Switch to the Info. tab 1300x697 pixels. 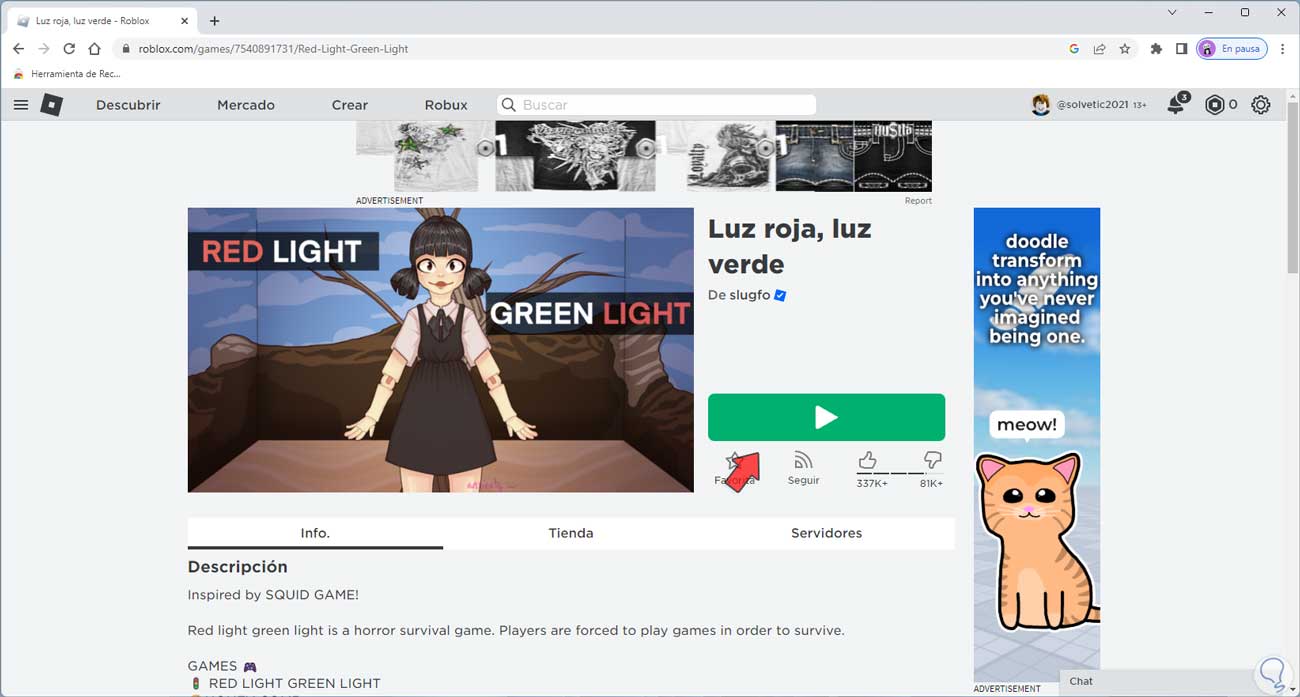pos(315,533)
